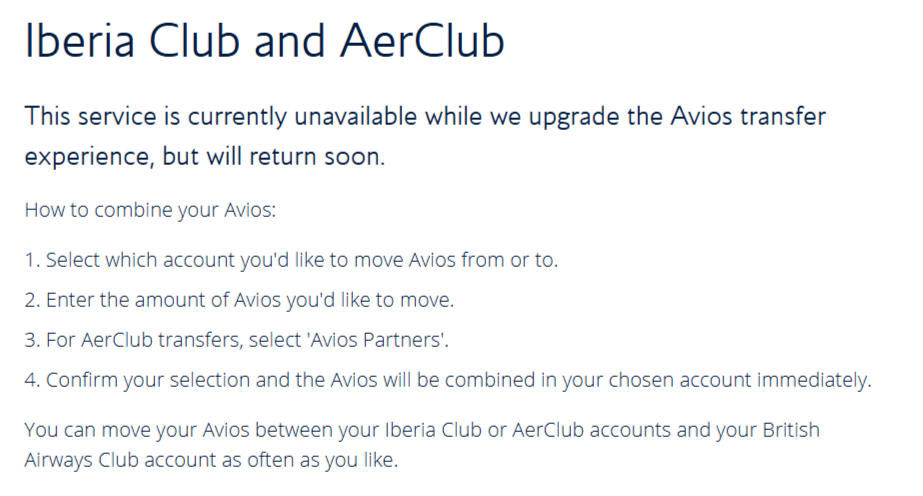Image resolution: width=923 pixels, height=496 pixels.
Task: Click the "3." list number
Action: [x=31, y=340]
